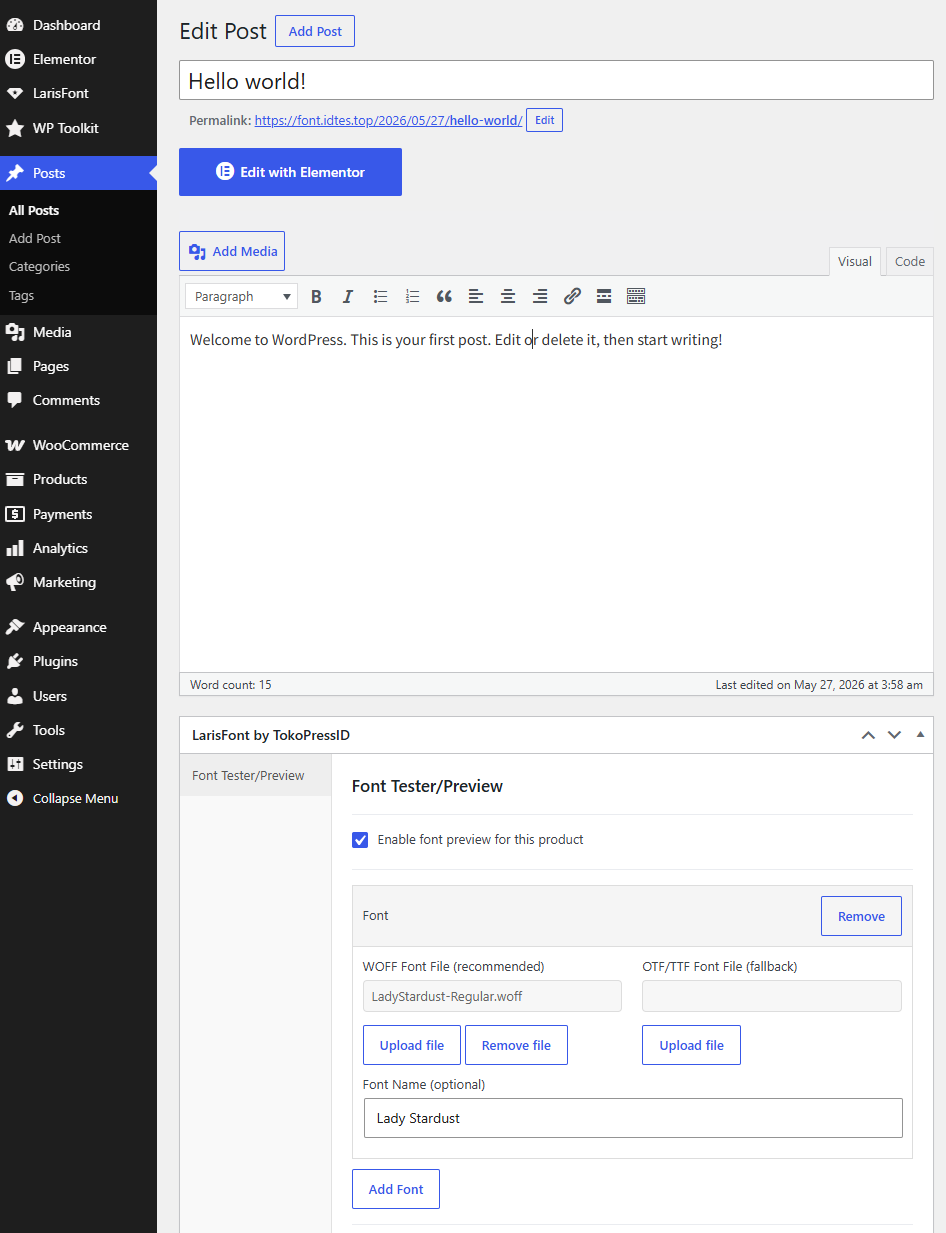Align text right
This screenshot has width=946, height=1233.
tap(540, 296)
